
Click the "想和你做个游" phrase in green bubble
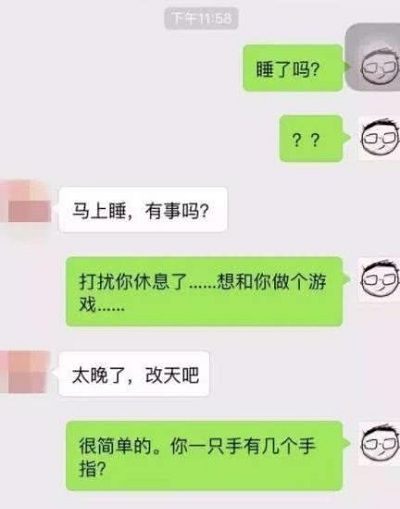click(x=271, y=282)
